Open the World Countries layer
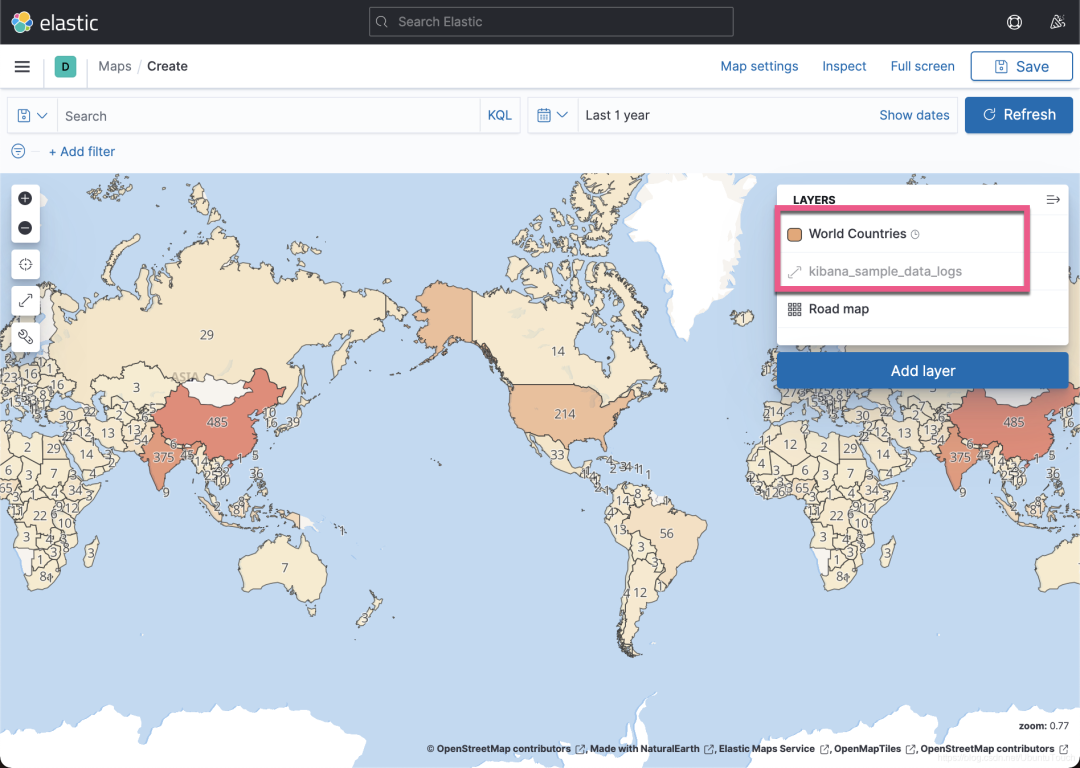Image resolution: width=1080 pixels, height=768 pixels. click(x=858, y=233)
